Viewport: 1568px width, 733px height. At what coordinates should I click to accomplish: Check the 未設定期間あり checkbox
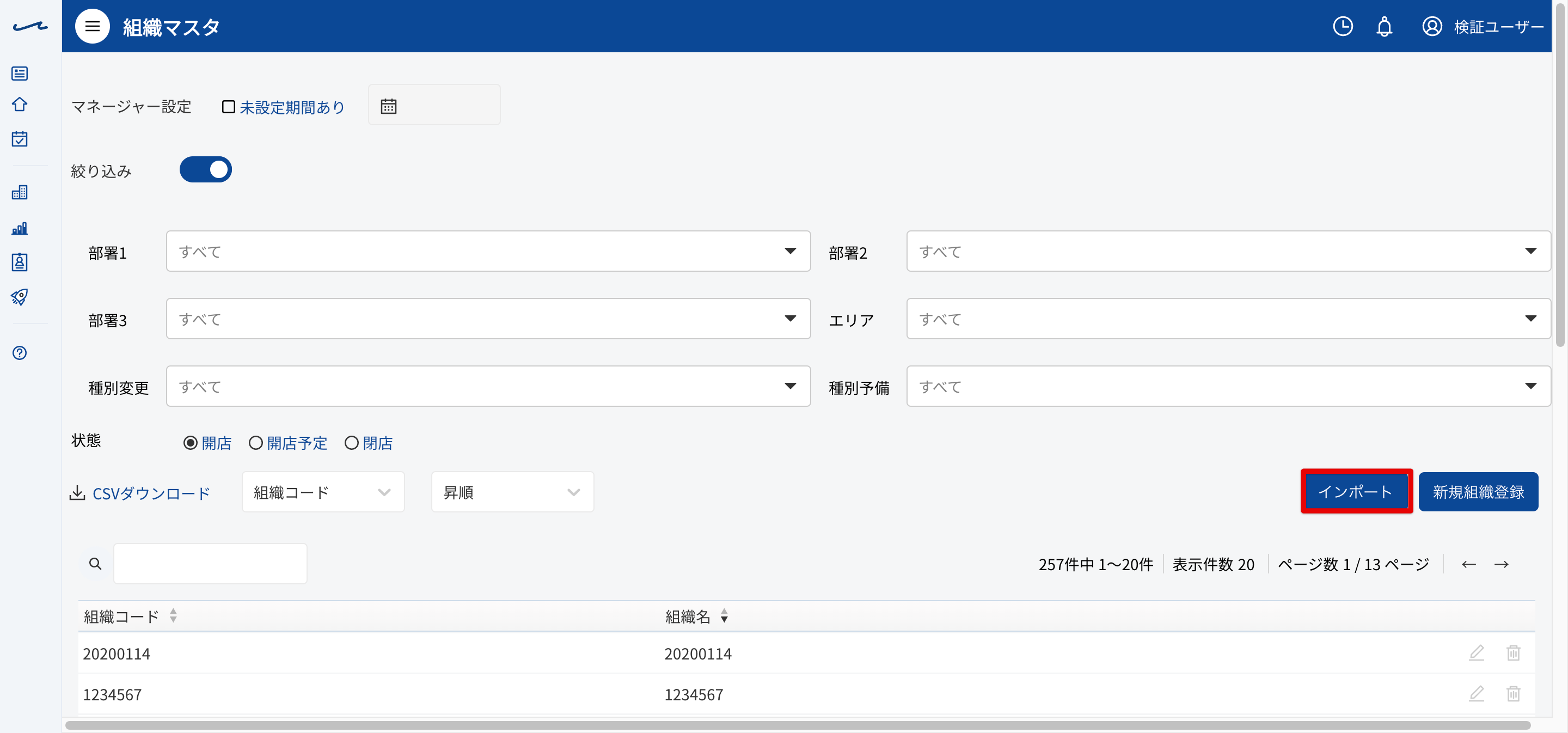click(x=228, y=107)
